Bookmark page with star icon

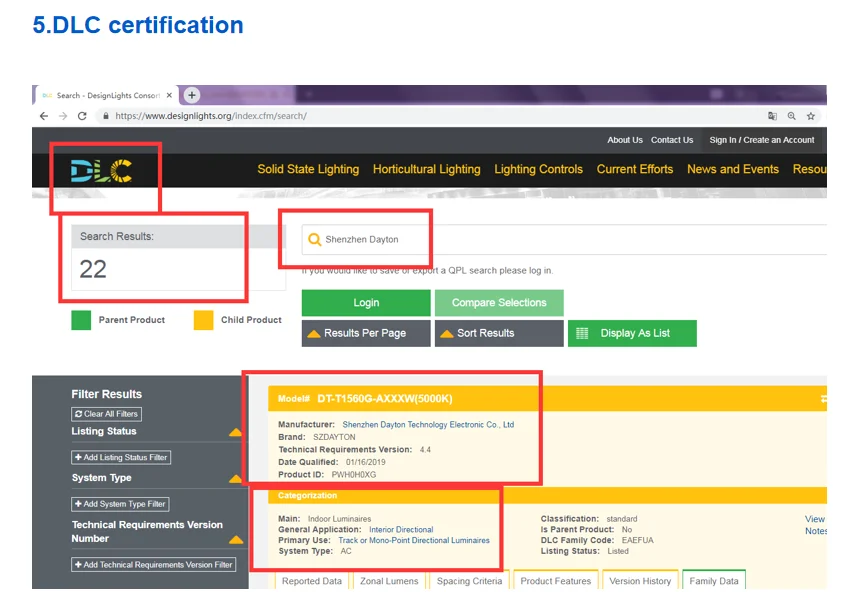(x=811, y=116)
